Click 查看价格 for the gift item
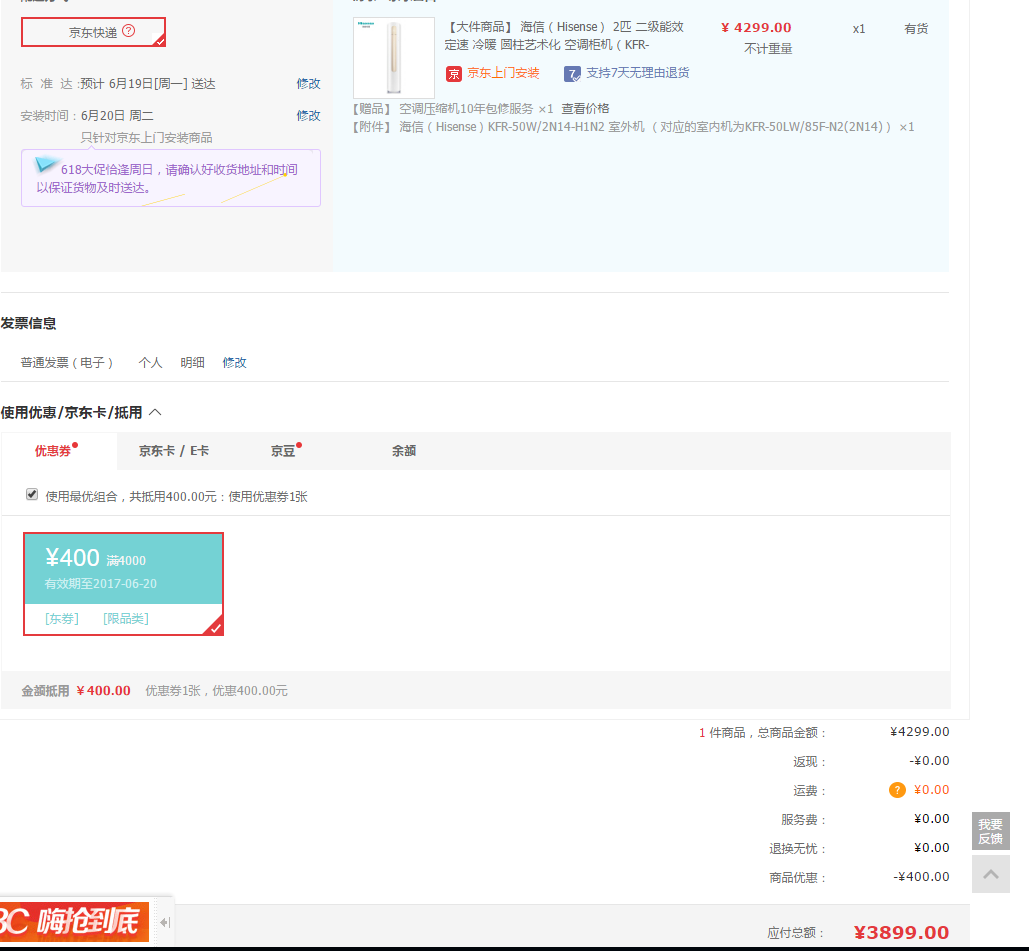Image resolution: width=1029 pixels, height=951 pixels. 585,108
